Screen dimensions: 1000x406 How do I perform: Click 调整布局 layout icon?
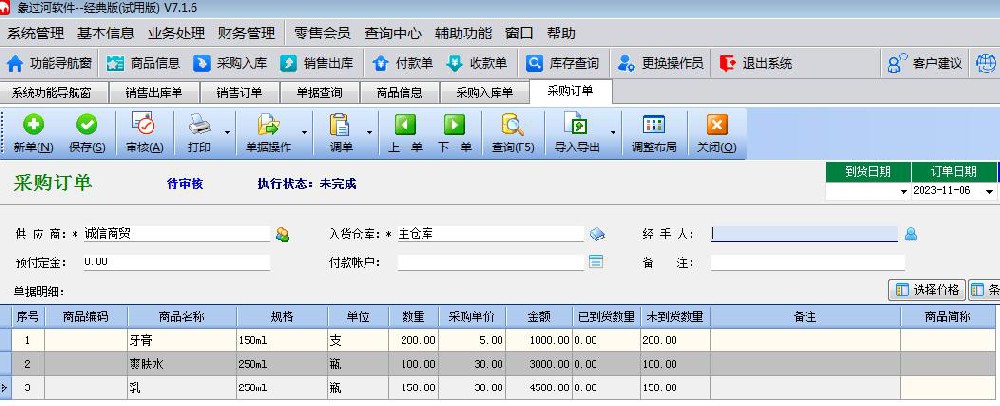click(654, 124)
